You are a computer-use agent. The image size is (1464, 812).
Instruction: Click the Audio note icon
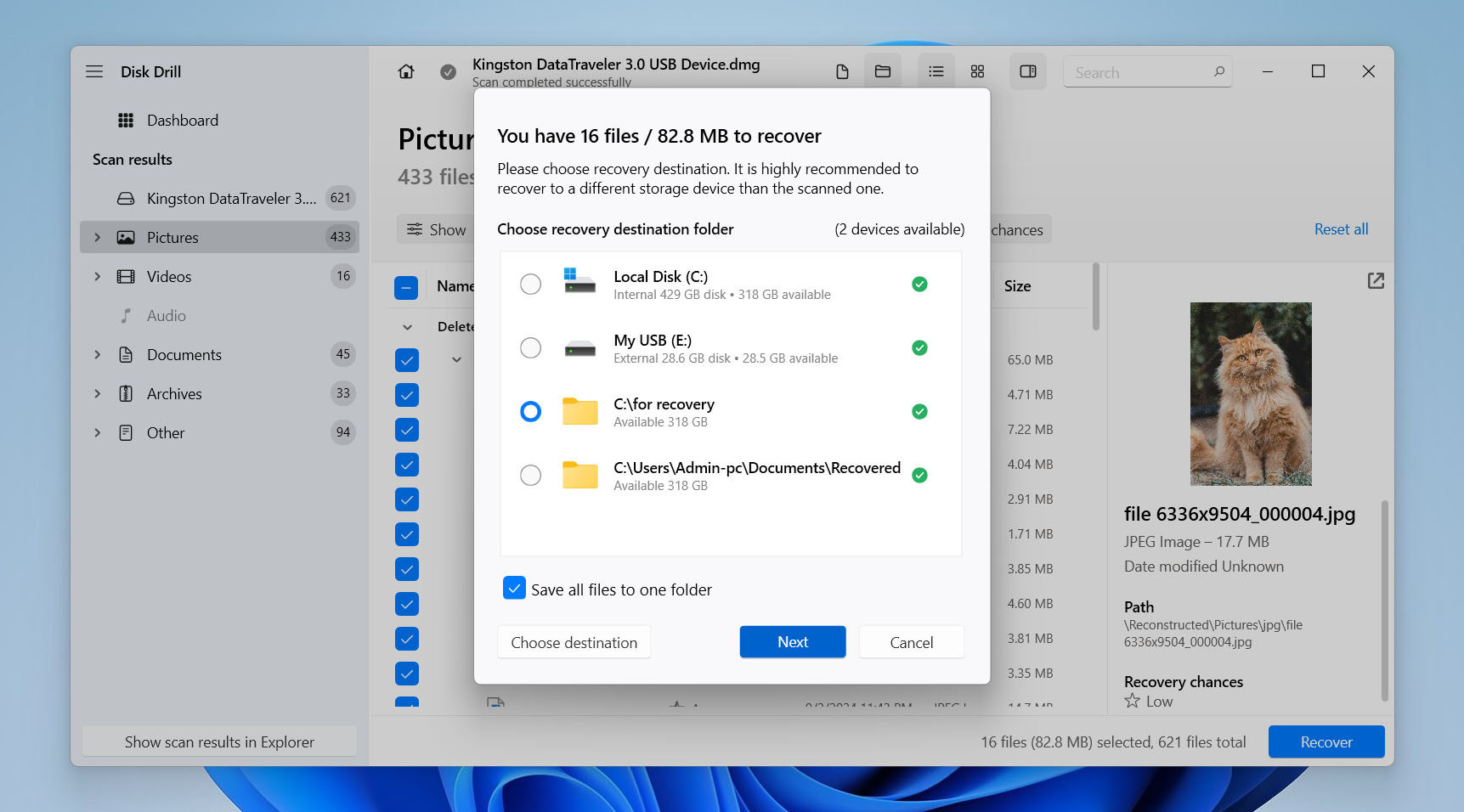(126, 316)
